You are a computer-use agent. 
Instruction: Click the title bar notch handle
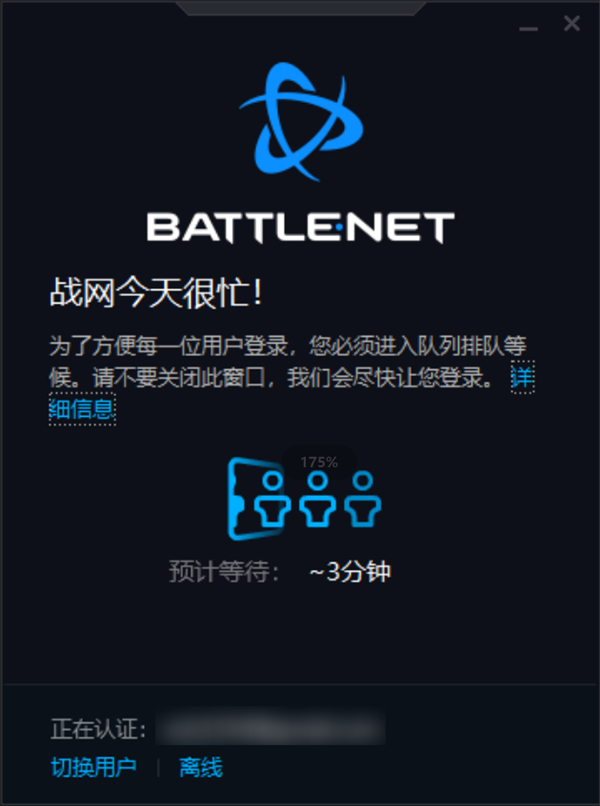click(300, 8)
